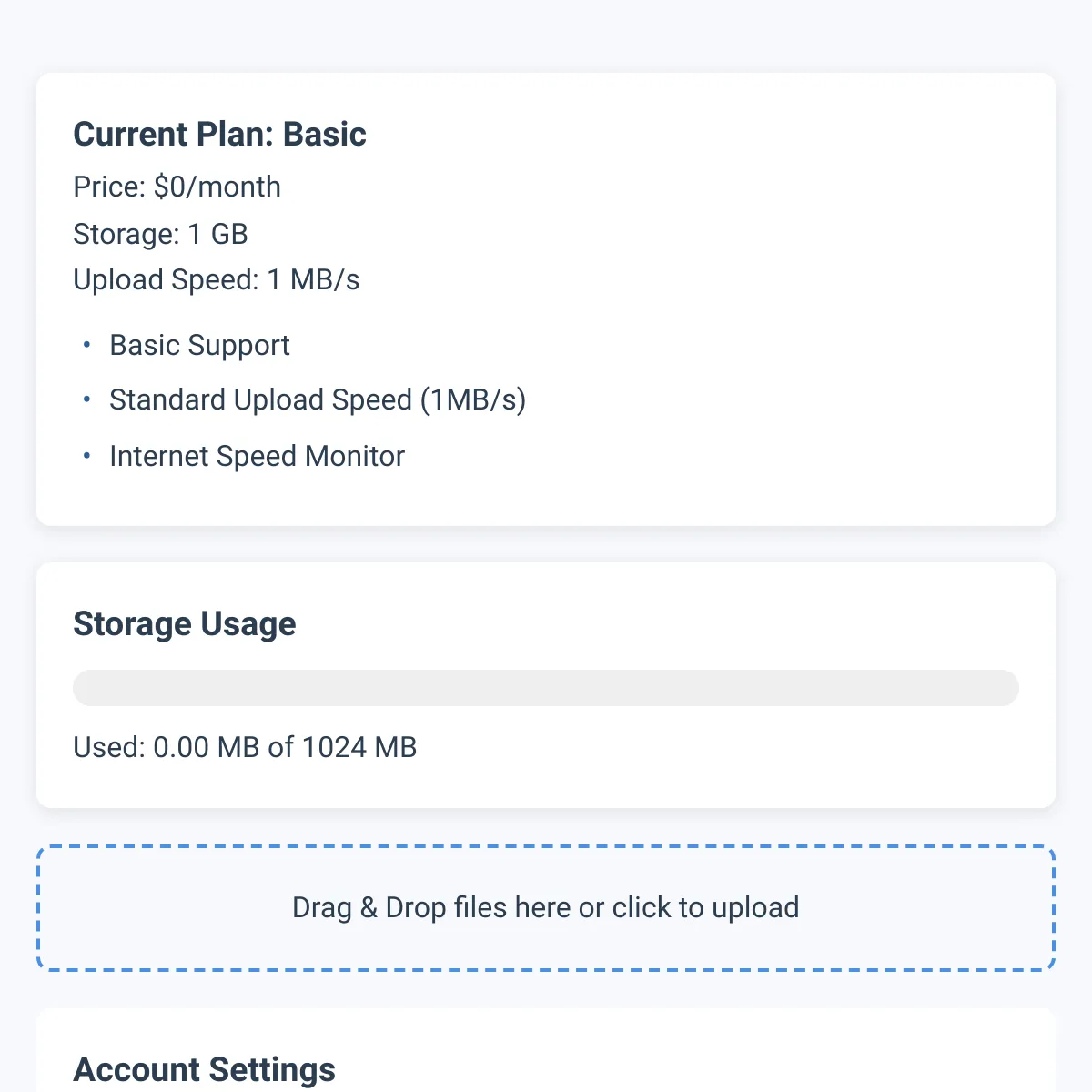Click the bullet beside Basic Support
1092x1092 pixels.
[86, 345]
